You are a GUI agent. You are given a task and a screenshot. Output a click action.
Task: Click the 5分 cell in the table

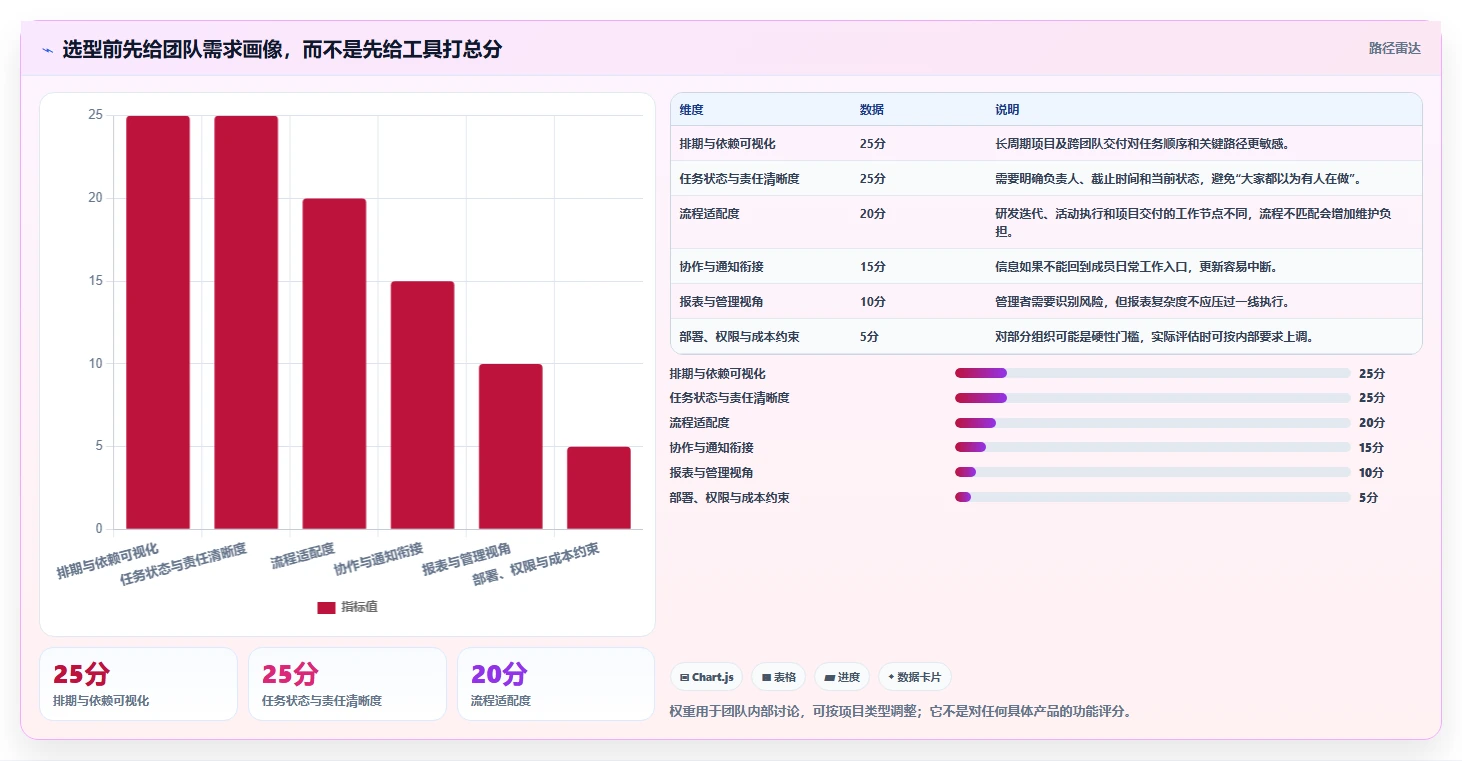pos(869,337)
